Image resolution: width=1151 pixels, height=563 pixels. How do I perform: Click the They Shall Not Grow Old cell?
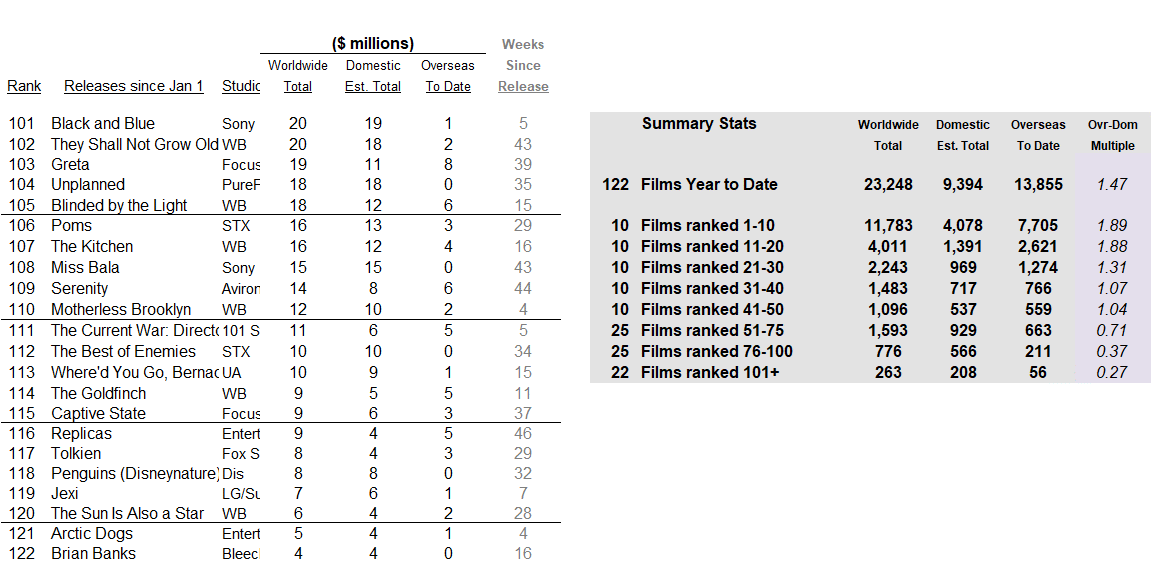pyautogui.click(x=134, y=144)
